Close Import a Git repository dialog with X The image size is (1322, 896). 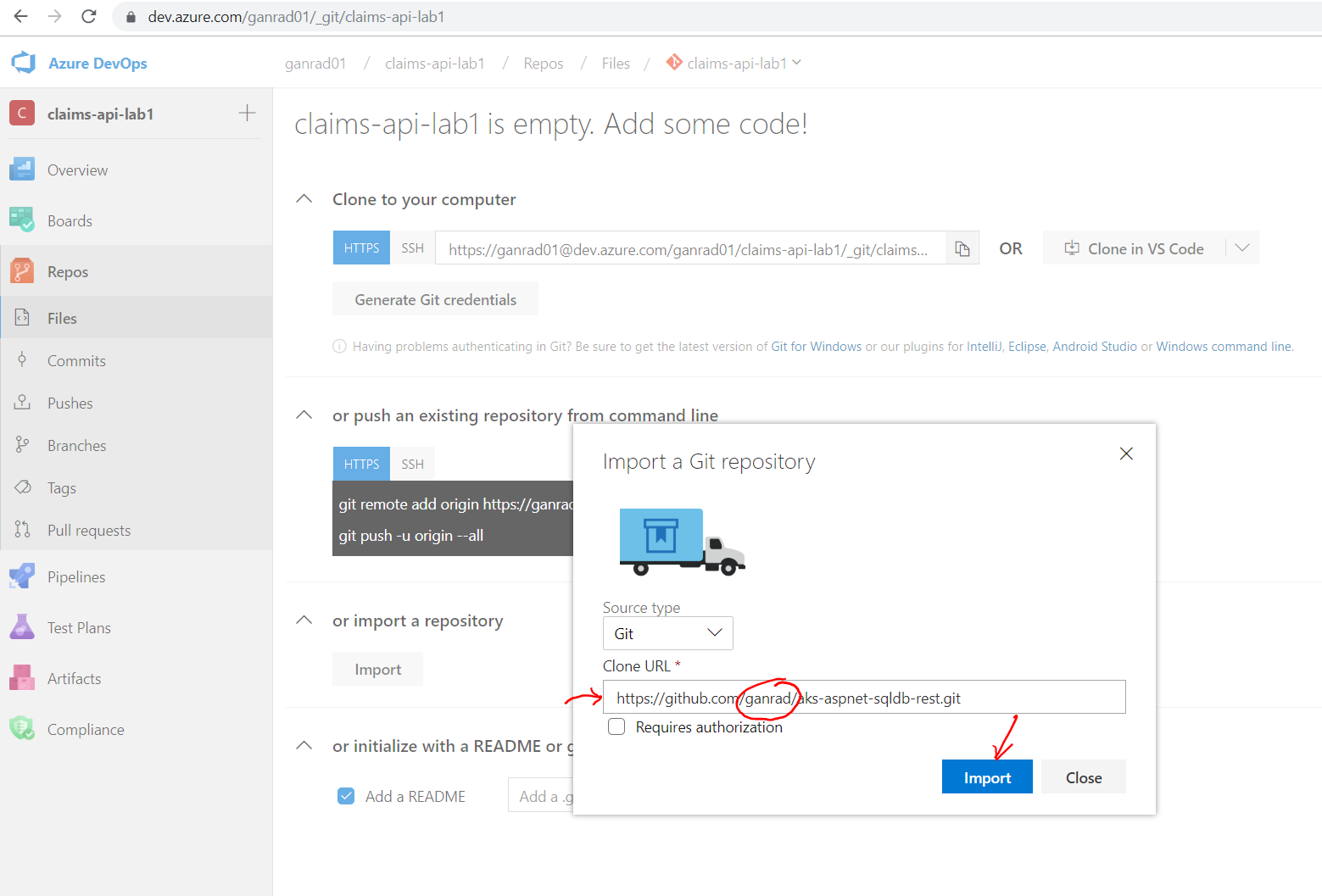[x=1126, y=454]
